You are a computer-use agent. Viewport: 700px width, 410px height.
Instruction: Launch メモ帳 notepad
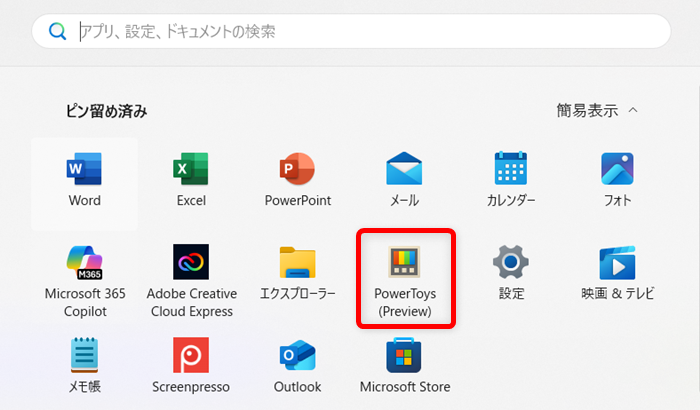tap(84, 366)
